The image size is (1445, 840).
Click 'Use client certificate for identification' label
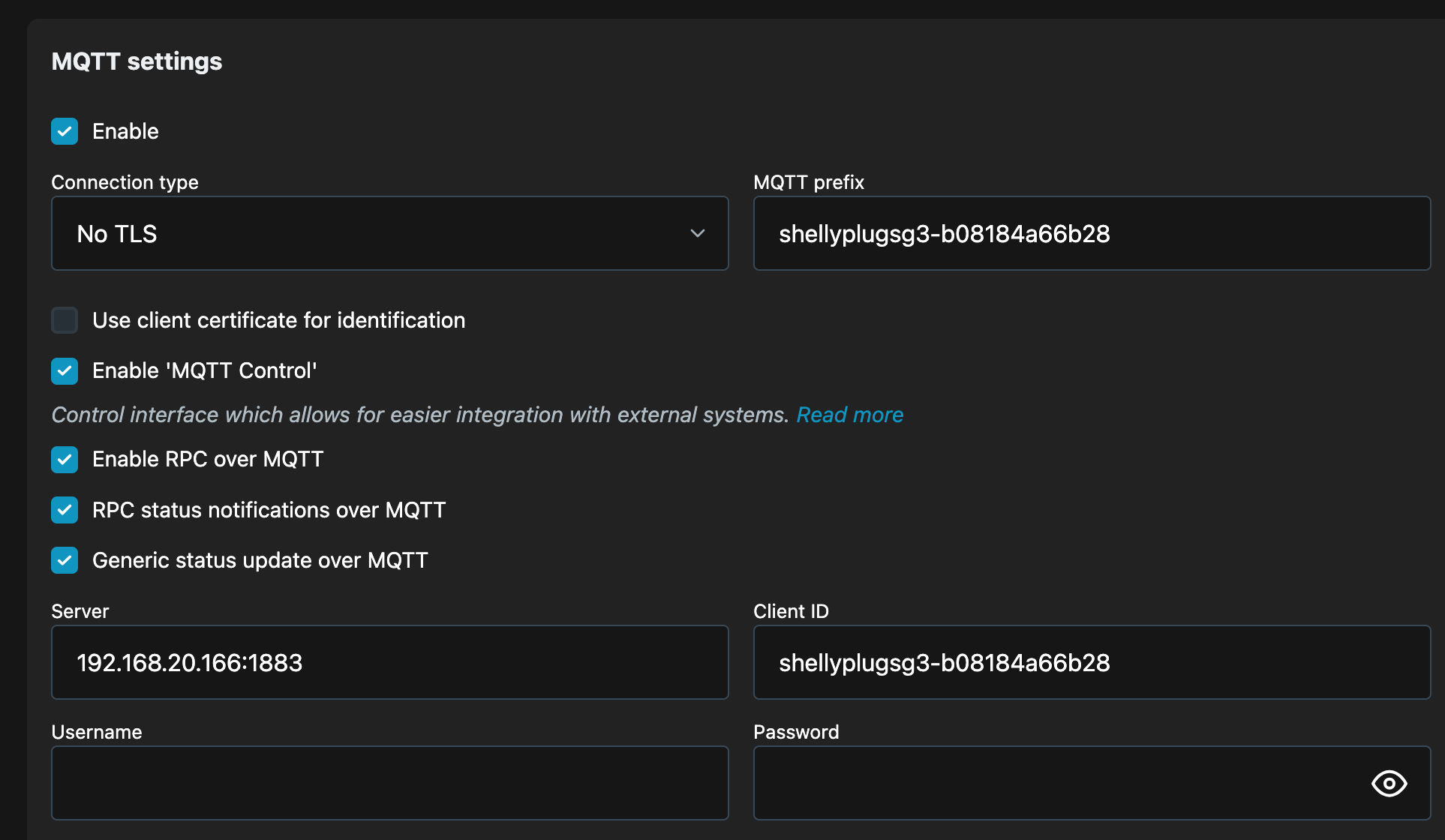point(278,320)
